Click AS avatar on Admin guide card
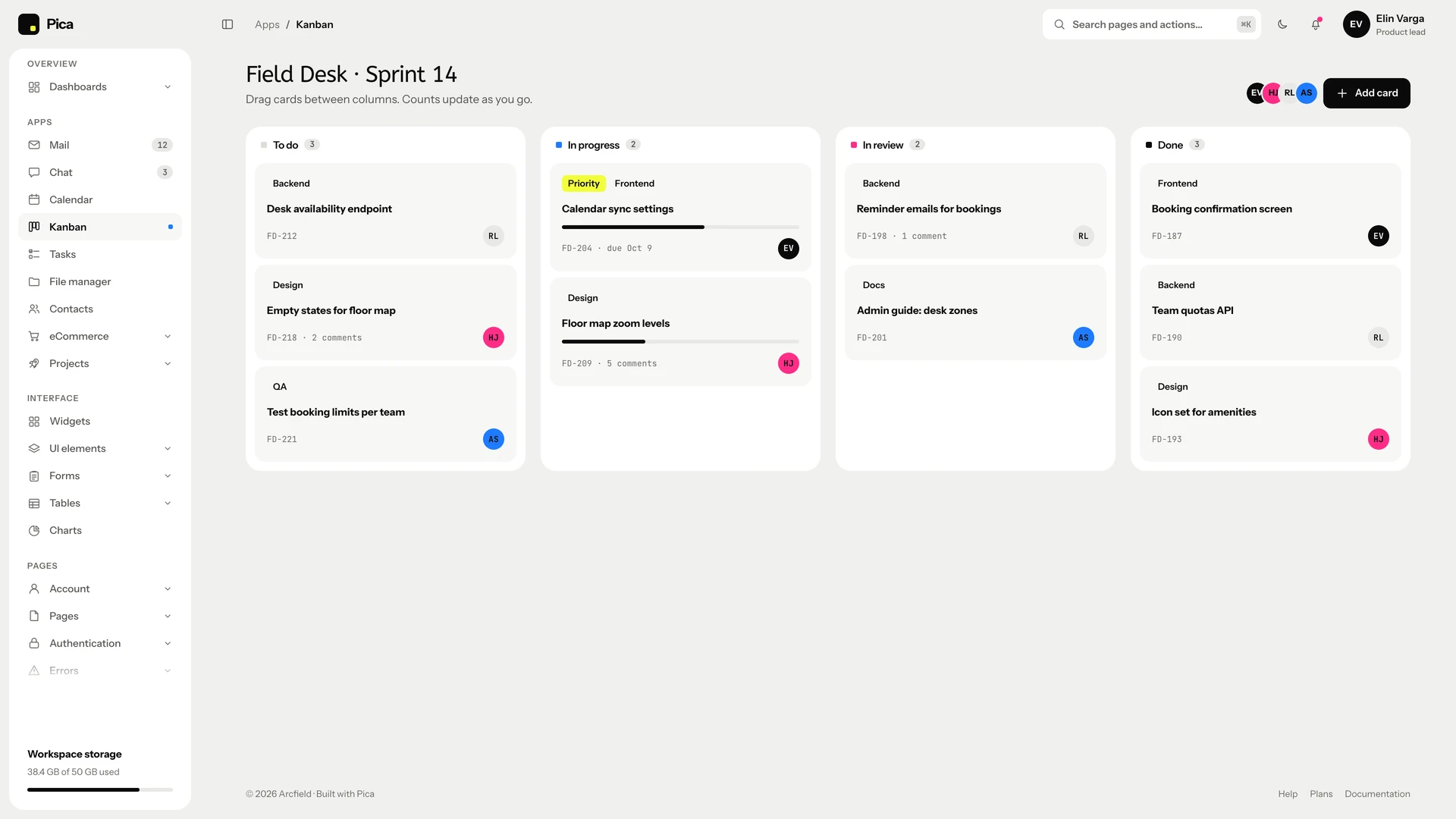Screen dimensions: 1456x819 point(1084,337)
